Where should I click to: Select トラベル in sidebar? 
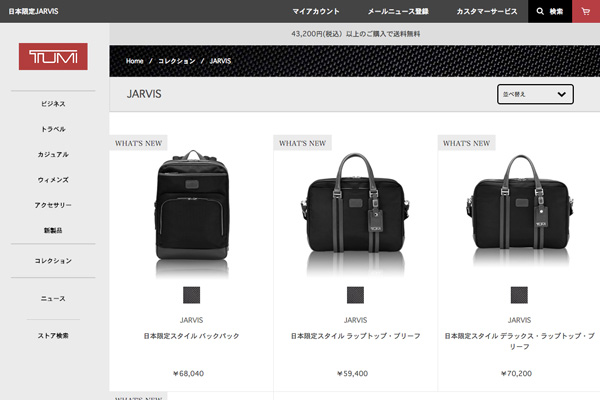coord(53,129)
